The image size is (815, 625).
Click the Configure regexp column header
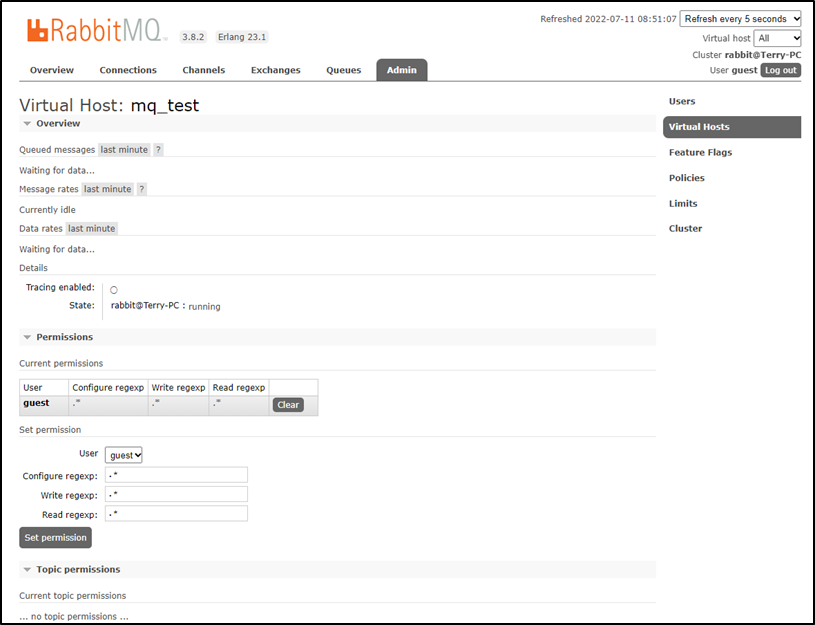(x=108, y=388)
